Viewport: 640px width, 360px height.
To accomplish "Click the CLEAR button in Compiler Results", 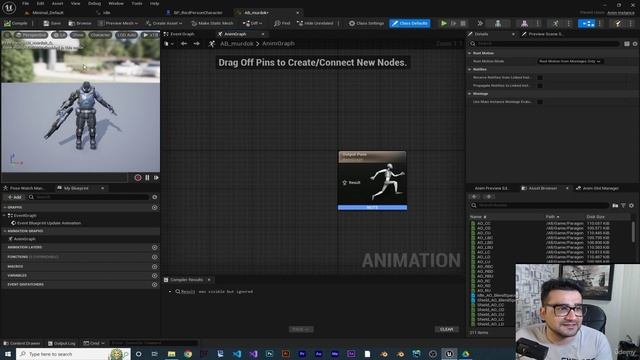I will 446,329.
